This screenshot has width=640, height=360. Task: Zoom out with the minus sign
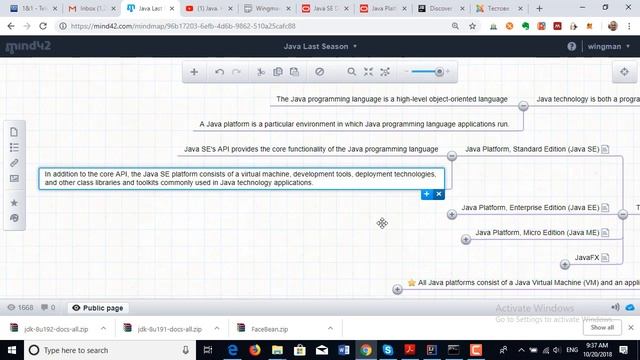tap(406, 72)
